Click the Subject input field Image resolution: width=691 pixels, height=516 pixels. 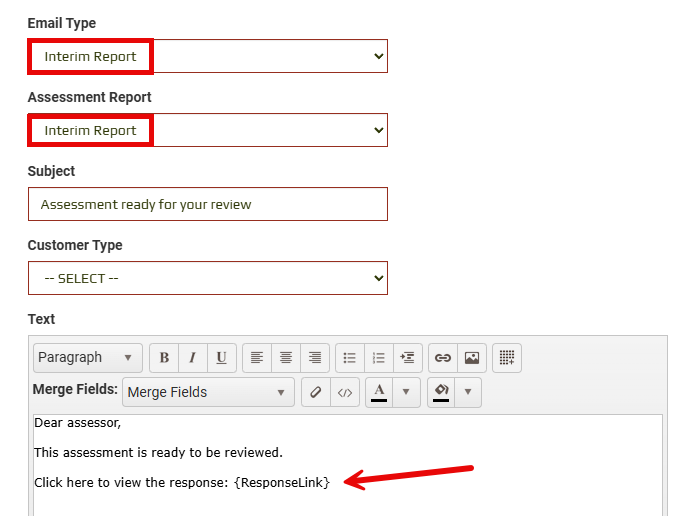click(x=207, y=204)
